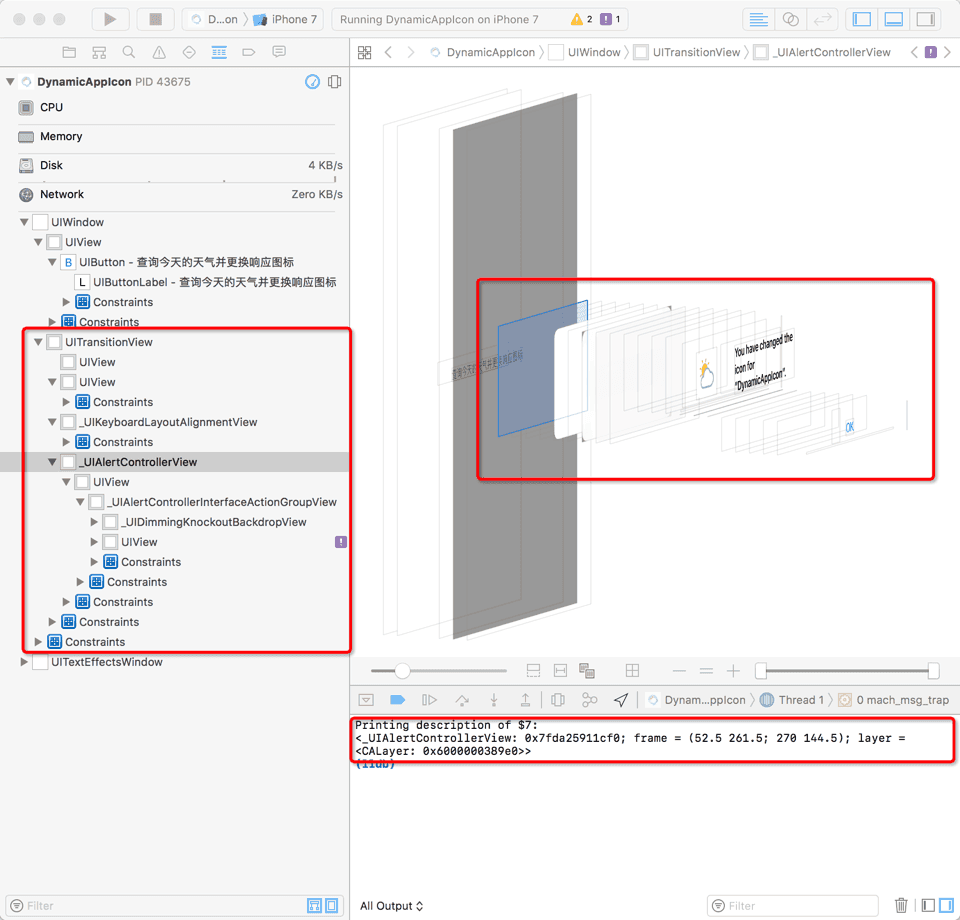The width and height of the screenshot is (960, 920).
Task: Click the Step Into button
Action: (x=493, y=700)
